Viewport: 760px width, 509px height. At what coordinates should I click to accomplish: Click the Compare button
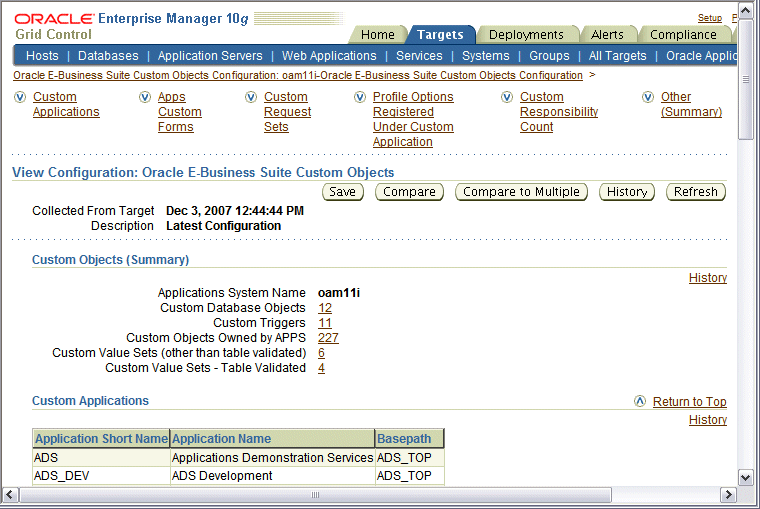[x=410, y=192]
